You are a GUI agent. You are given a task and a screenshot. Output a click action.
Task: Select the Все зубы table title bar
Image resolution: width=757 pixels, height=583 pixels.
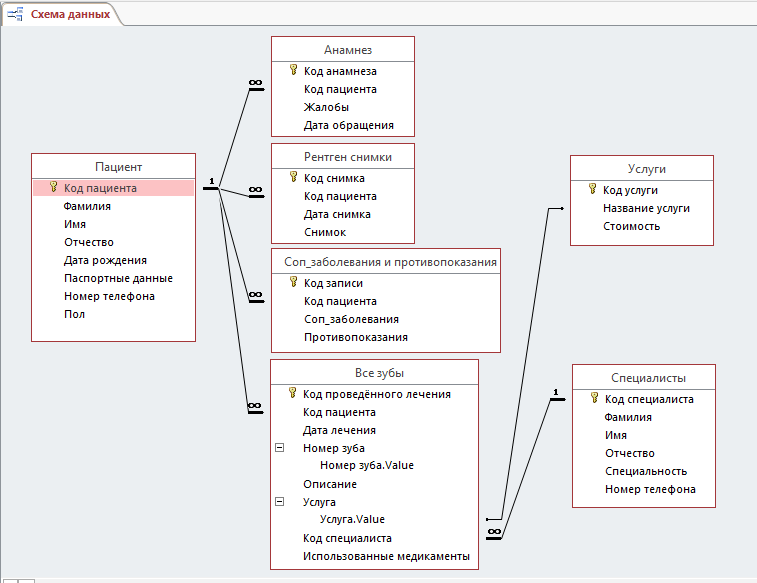tap(375, 373)
